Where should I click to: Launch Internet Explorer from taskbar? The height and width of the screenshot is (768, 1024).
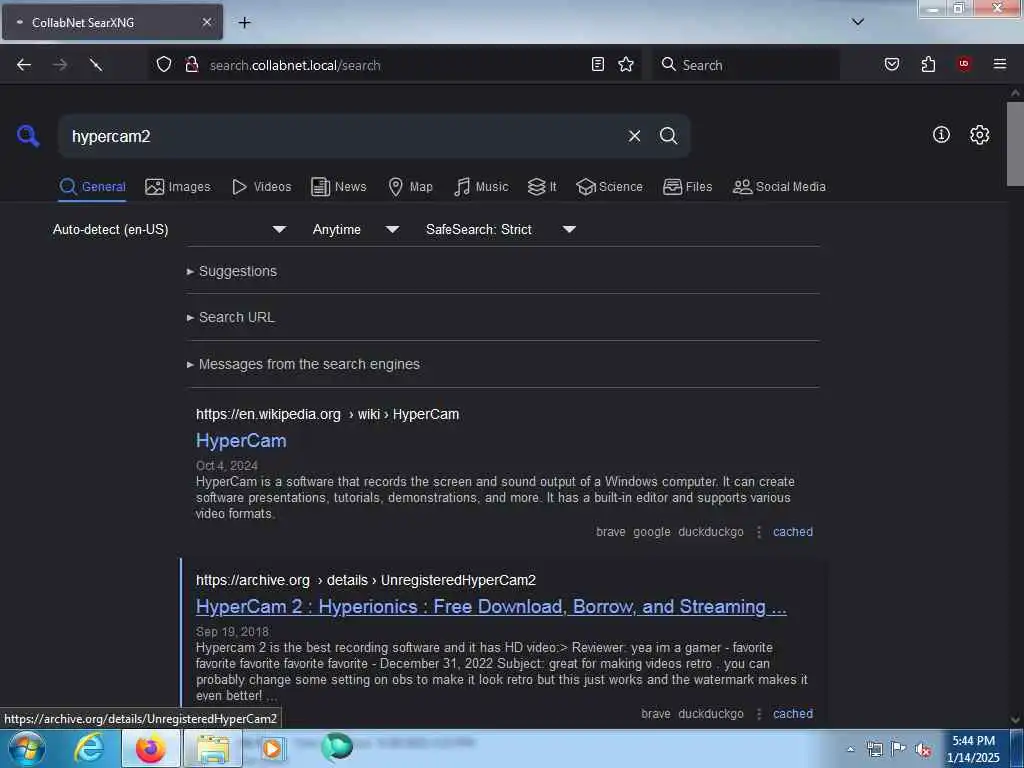(88, 748)
